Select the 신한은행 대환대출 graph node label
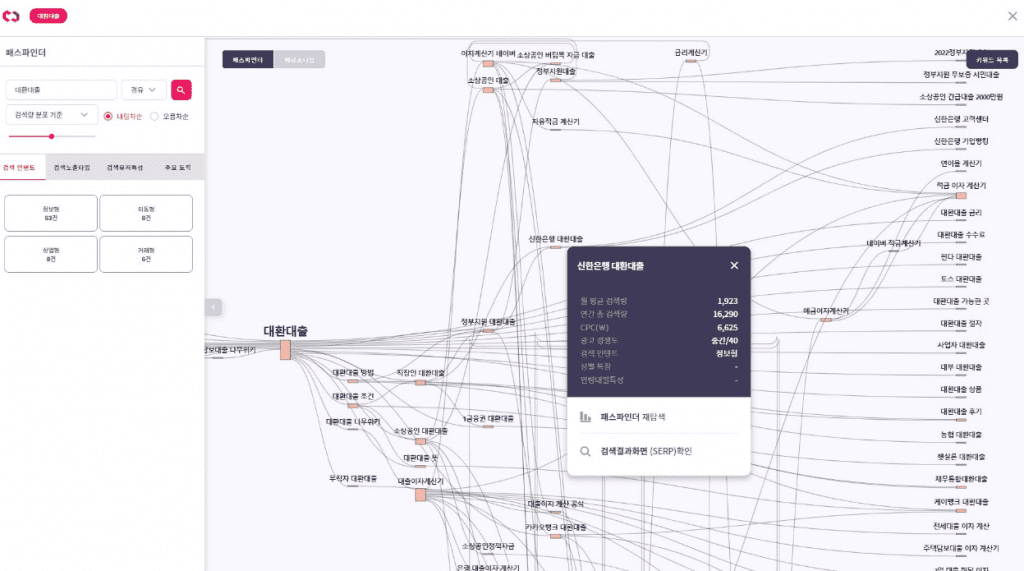The width and height of the screenshot is (1024, 571). coord(556,239)
